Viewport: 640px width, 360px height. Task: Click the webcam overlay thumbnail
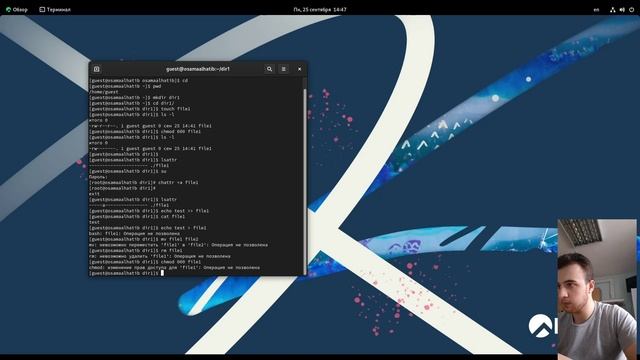coord(597,289)
